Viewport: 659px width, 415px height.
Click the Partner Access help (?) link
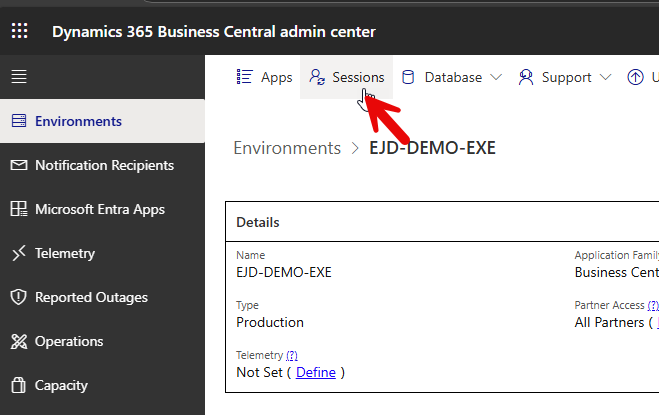(653, 305)
